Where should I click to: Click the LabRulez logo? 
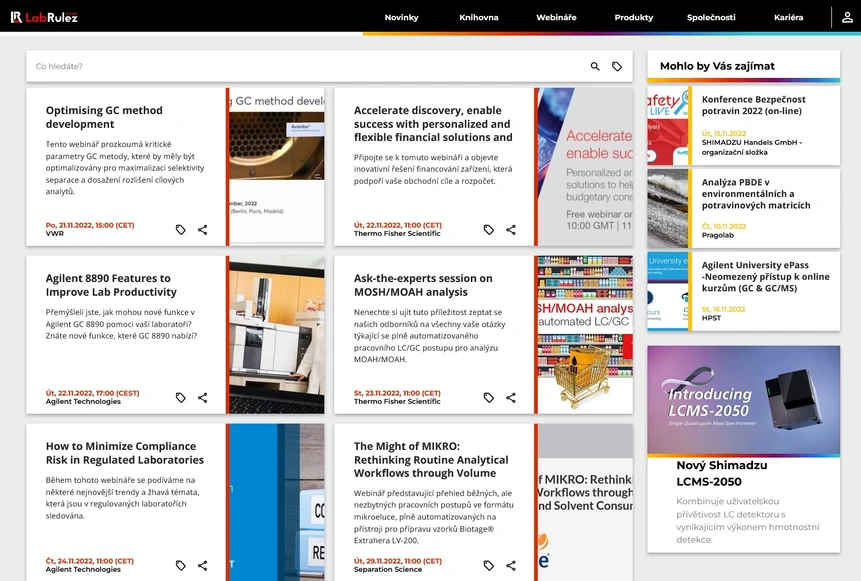coord(44,17)
